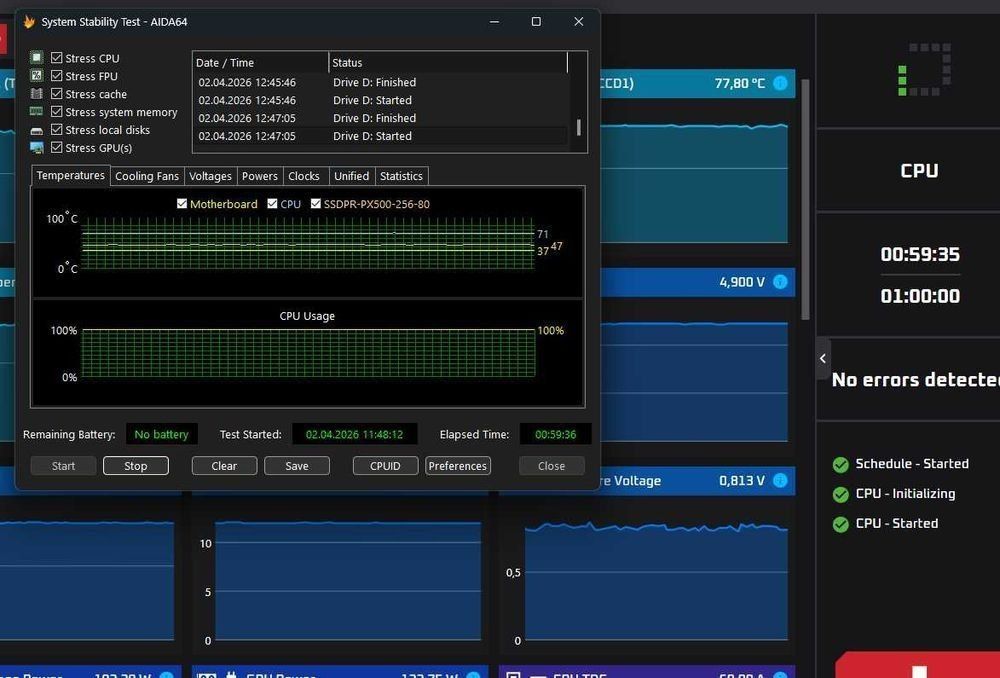Image resolution: width=1000 pixels, height=678 pixels.
Task: Select the Temperatures tab
Action: point(70,175)
